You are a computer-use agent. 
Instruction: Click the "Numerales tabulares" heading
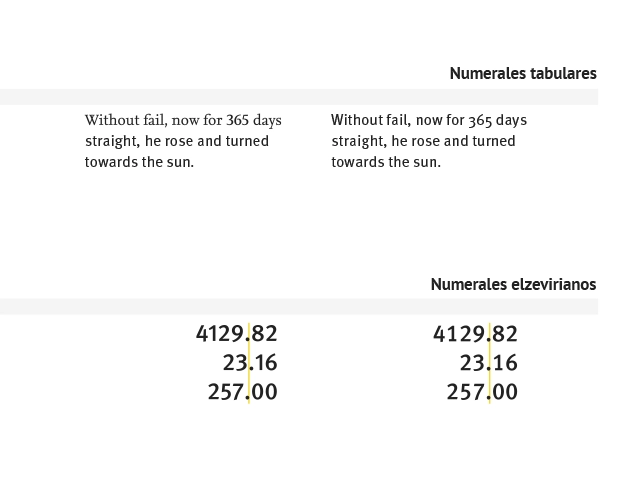(523, 73)
